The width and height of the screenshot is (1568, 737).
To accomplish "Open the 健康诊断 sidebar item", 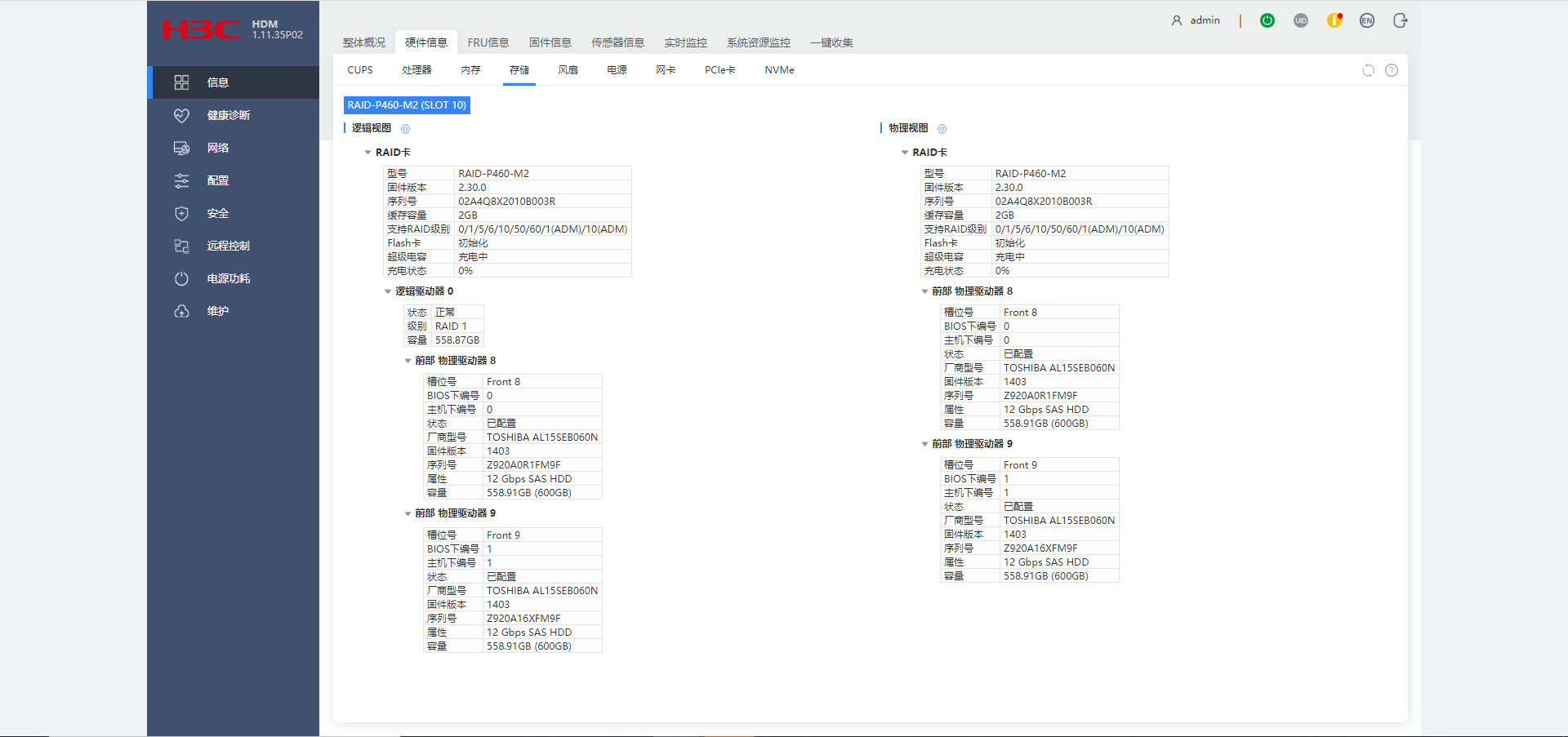I will (x=228, y=115).
